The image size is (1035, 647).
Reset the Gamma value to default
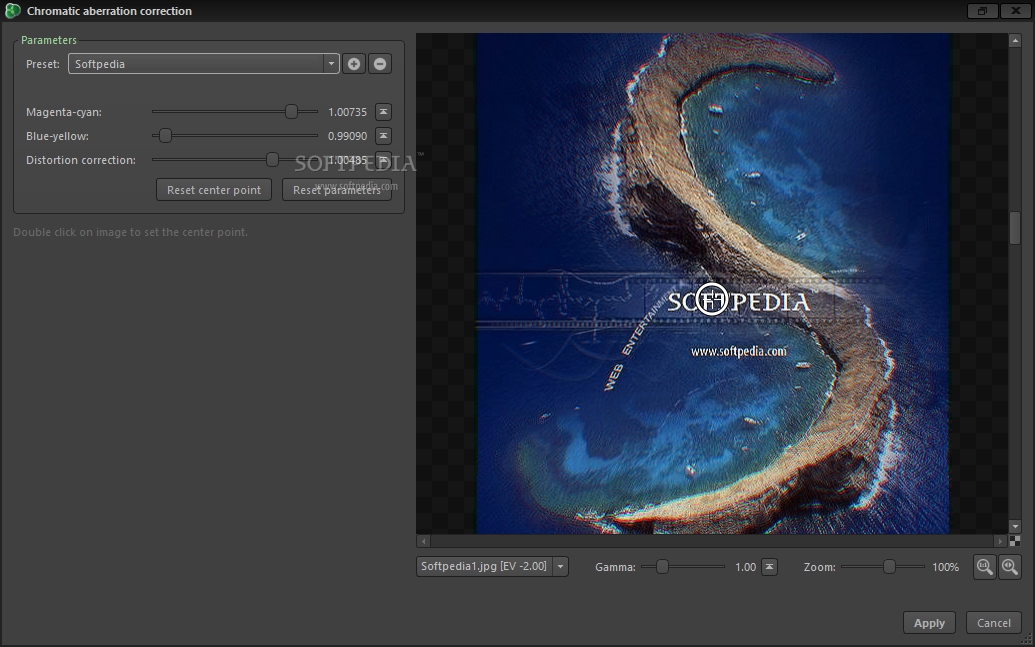click(769, 567)
